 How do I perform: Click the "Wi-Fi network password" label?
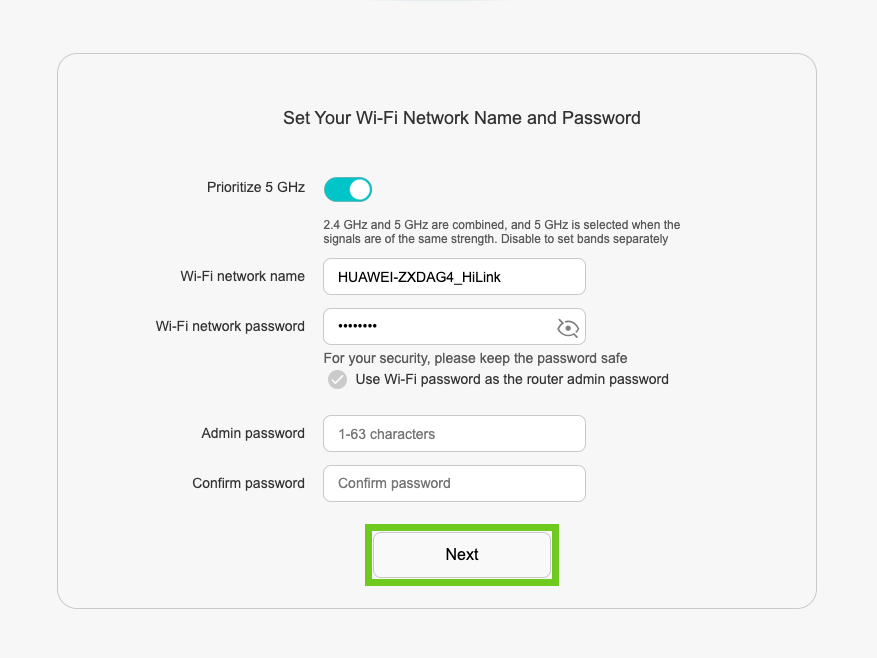coord(230,326)
